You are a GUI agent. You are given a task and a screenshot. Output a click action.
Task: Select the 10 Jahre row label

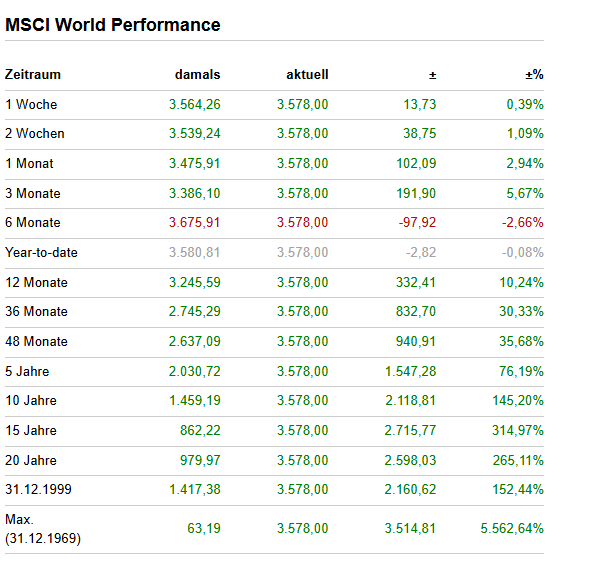tap(31, 401)
